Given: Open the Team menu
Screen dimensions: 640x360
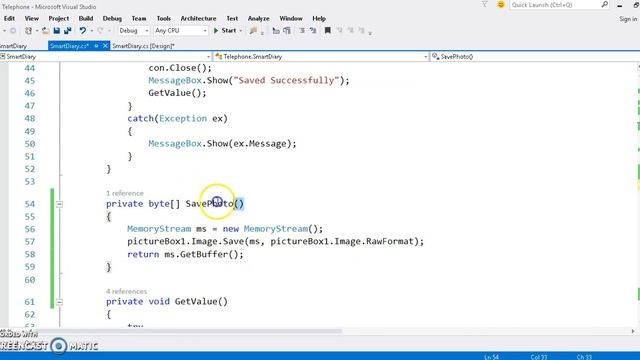Looking at the screenshot, I should click(x=139, y=18).
